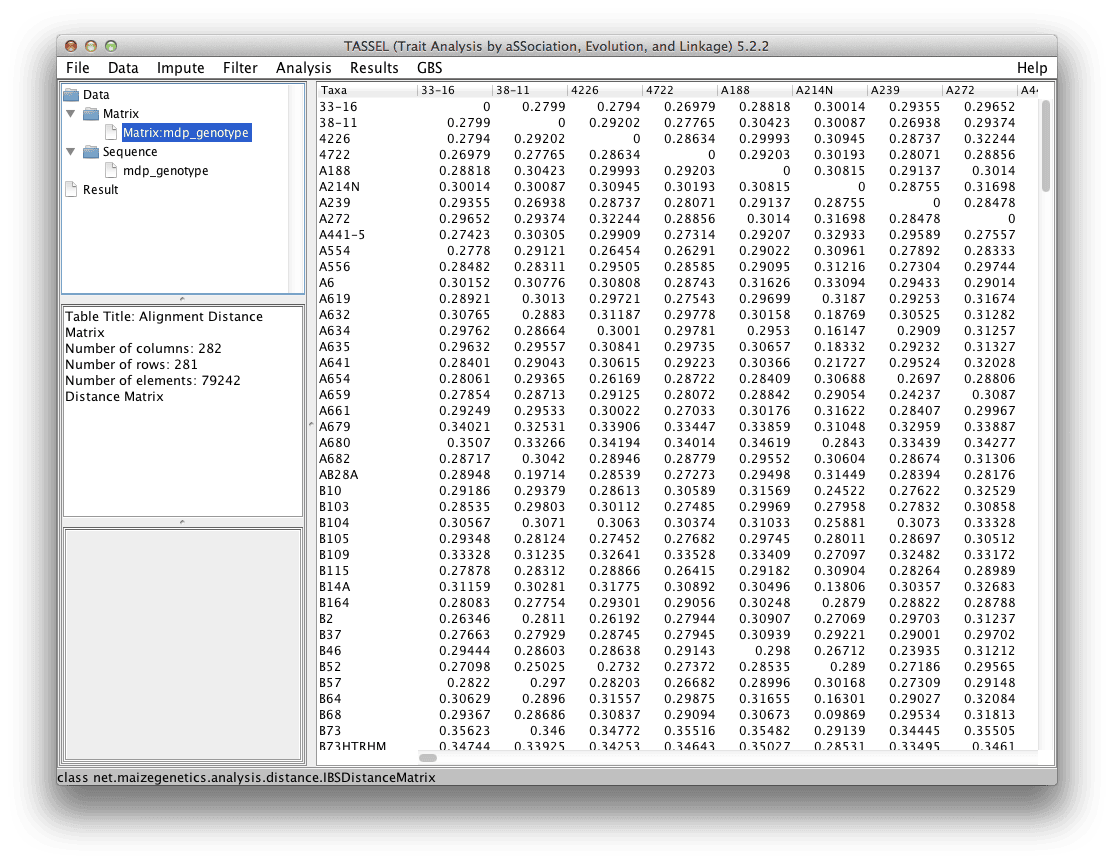Click the Data folder icon in tree
Image resolution: width=1114 pixels, height=864 pixels.
(x=71, y=94)
